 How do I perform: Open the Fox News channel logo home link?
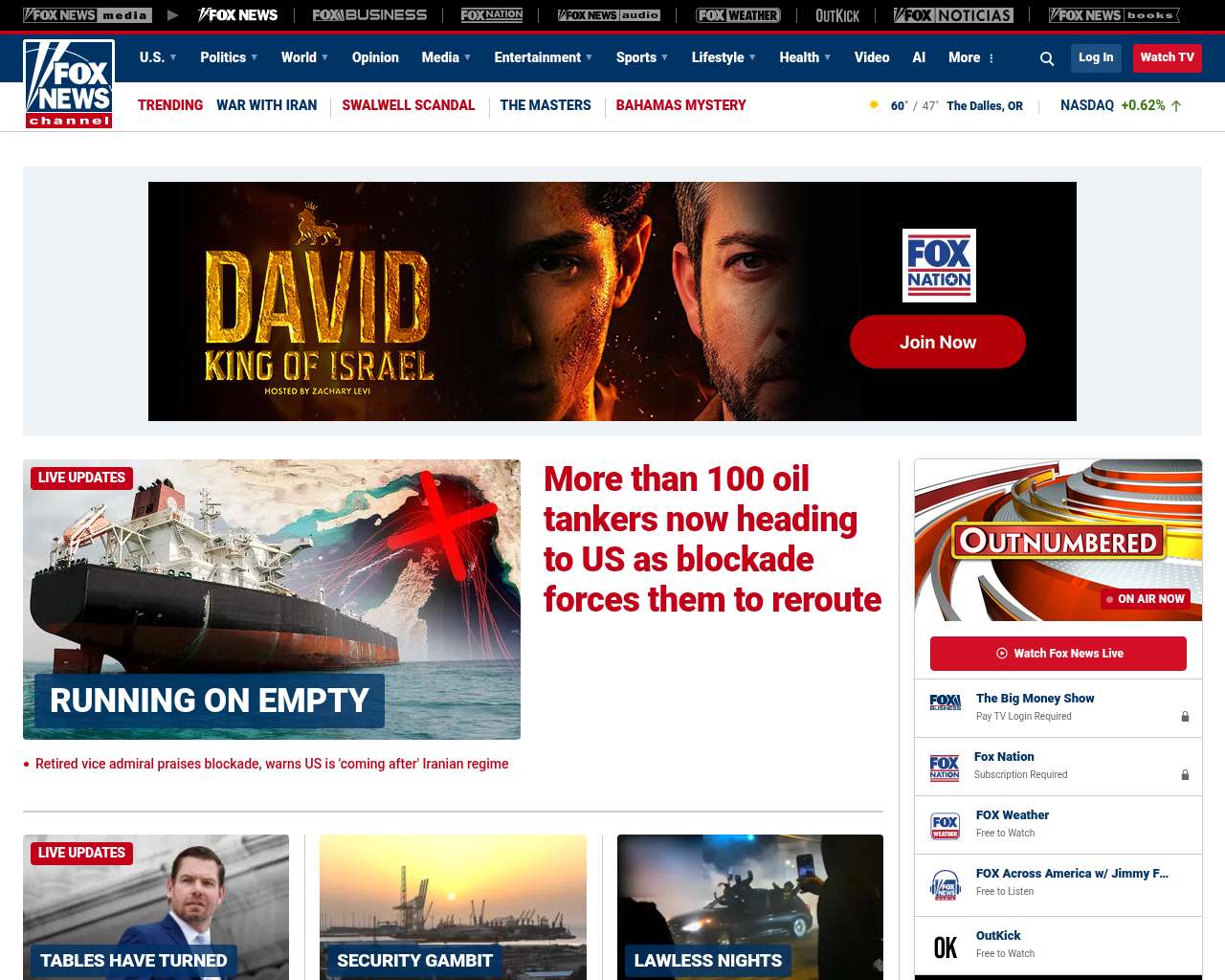tap(69, 84)
